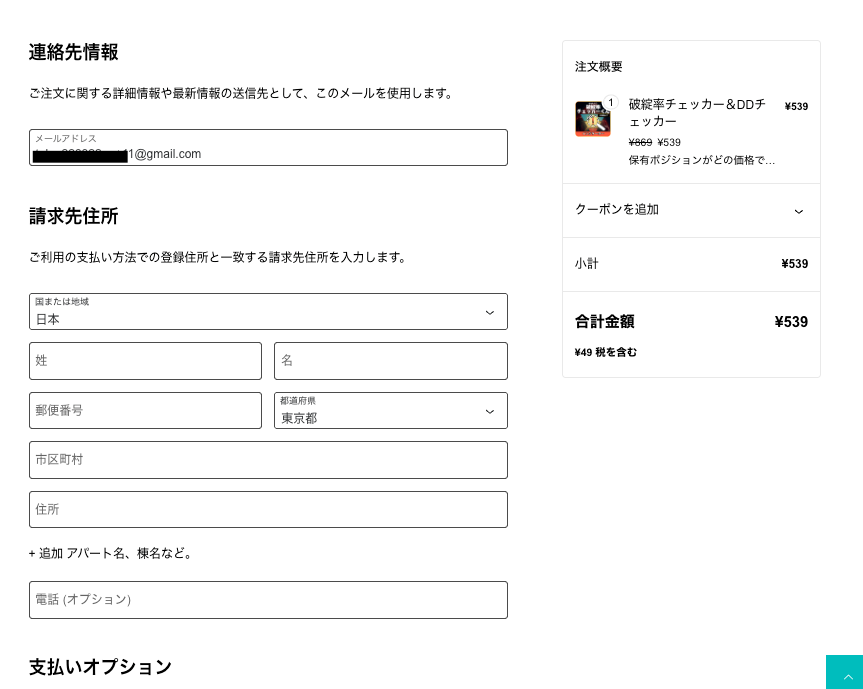Click the 小計 subtotal row
Viewport: 863px width, 689px height.
(691, 264)
